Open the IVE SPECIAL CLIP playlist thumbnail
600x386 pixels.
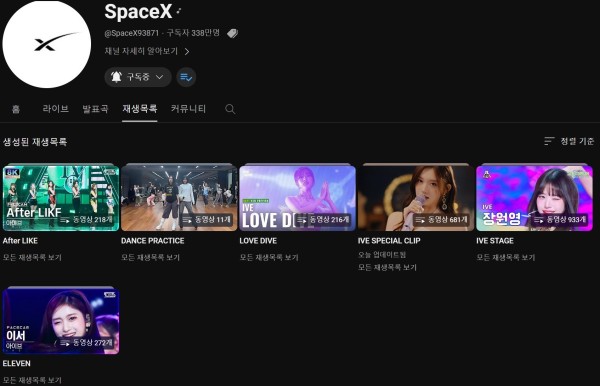click(416, 198)
